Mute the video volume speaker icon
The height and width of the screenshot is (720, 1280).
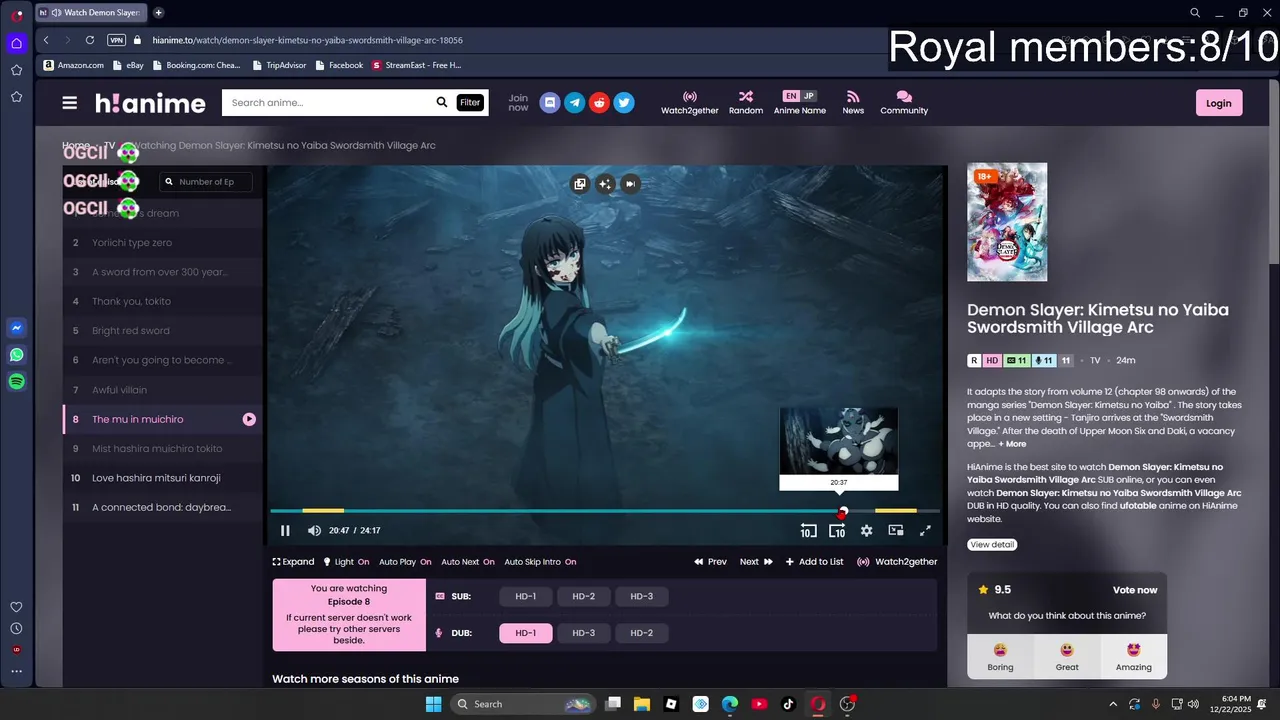point(314,531)
